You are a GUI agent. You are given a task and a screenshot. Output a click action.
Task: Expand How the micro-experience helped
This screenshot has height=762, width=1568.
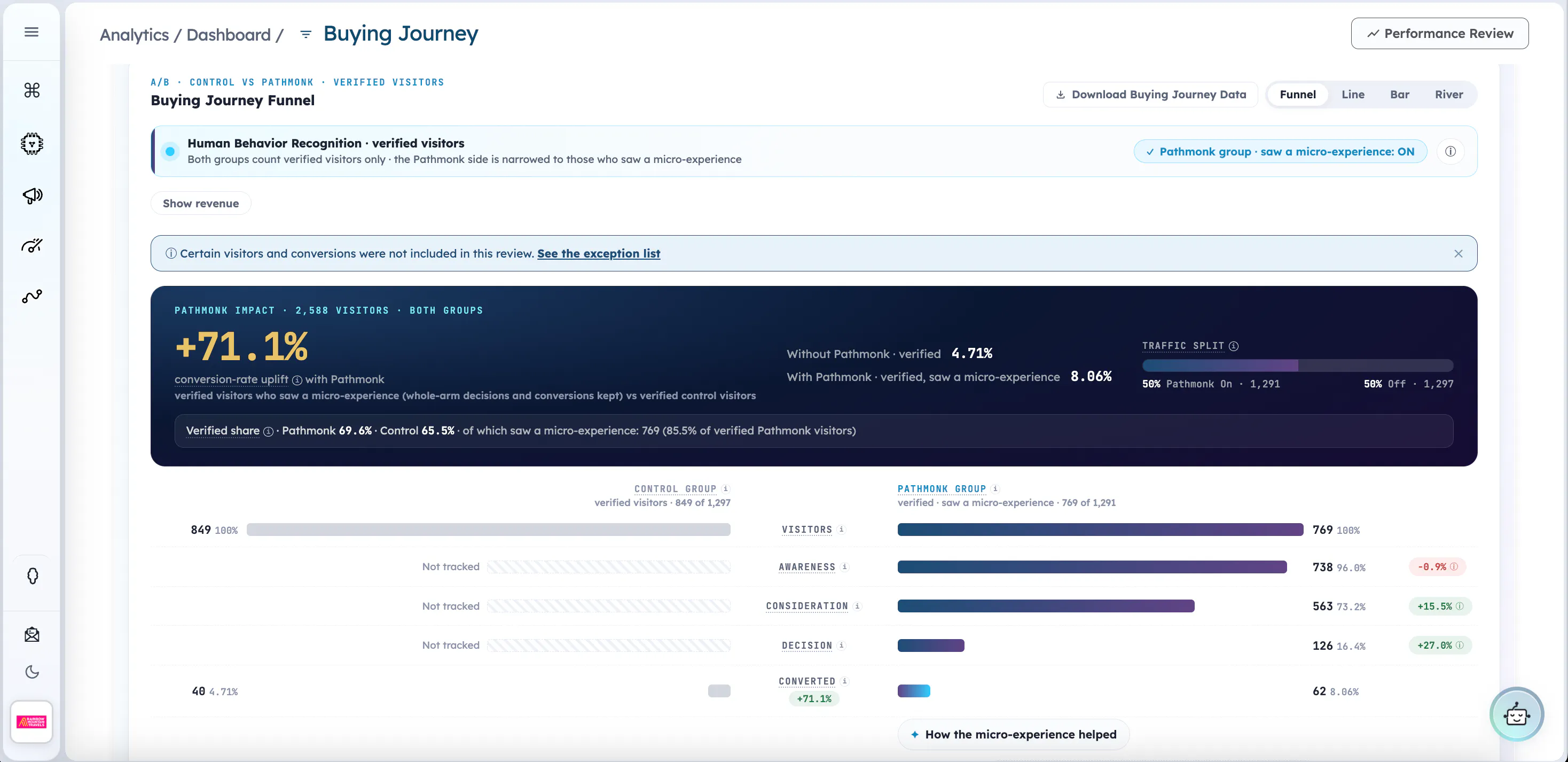coord(1014,735)
